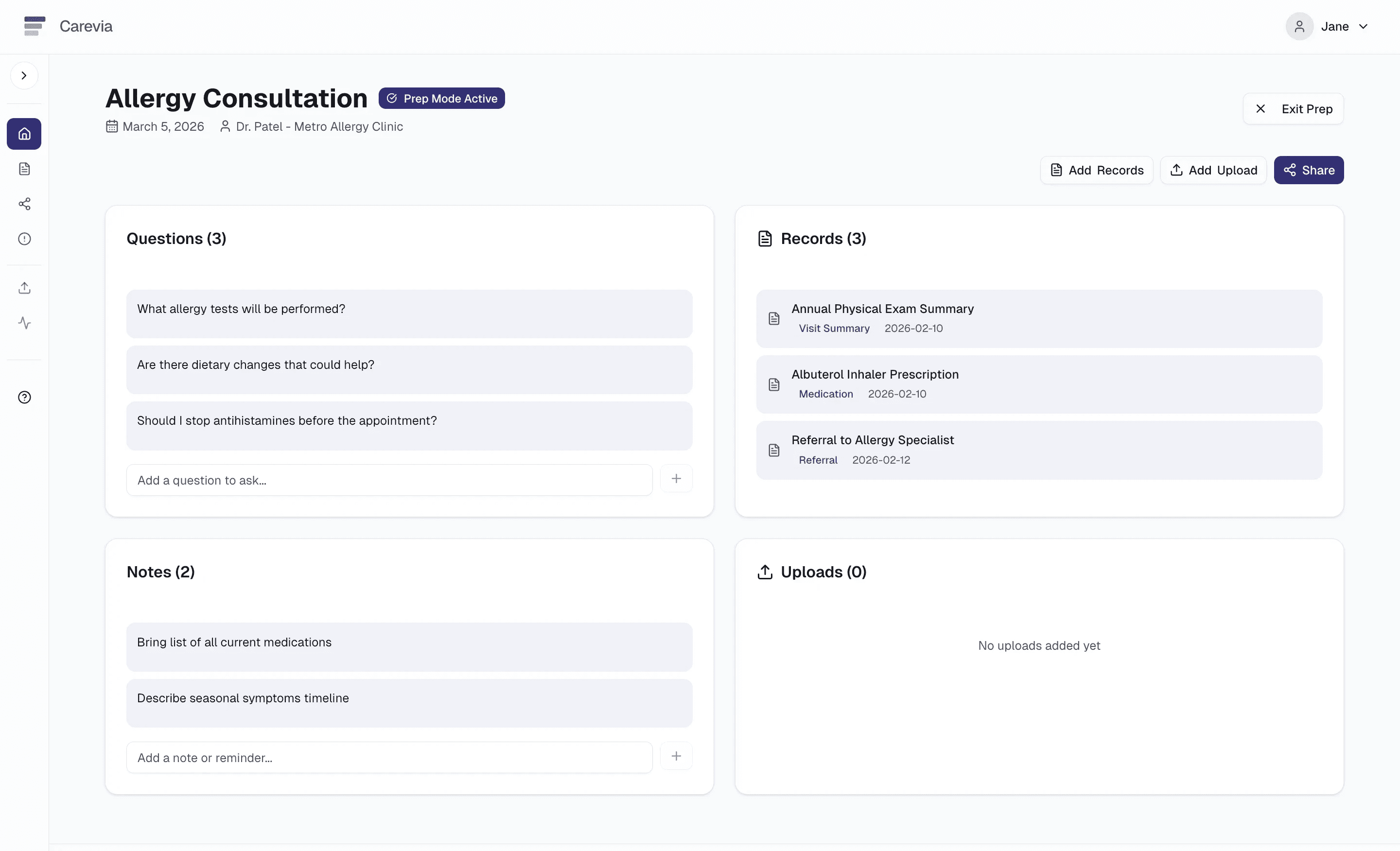
Task: Click plus button to add question
Action: 676,478
